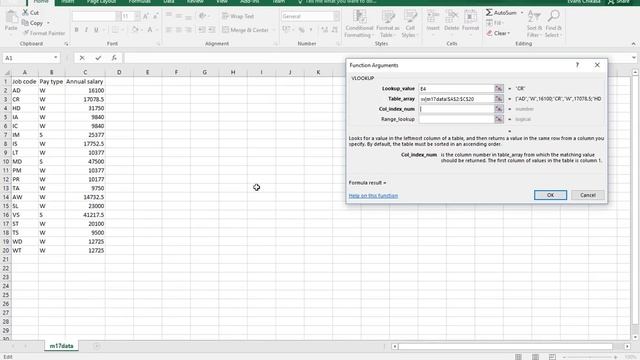Click the Orientation text-angle icon
This screenshot has width=640, height=360.
[x=202, y=16]
